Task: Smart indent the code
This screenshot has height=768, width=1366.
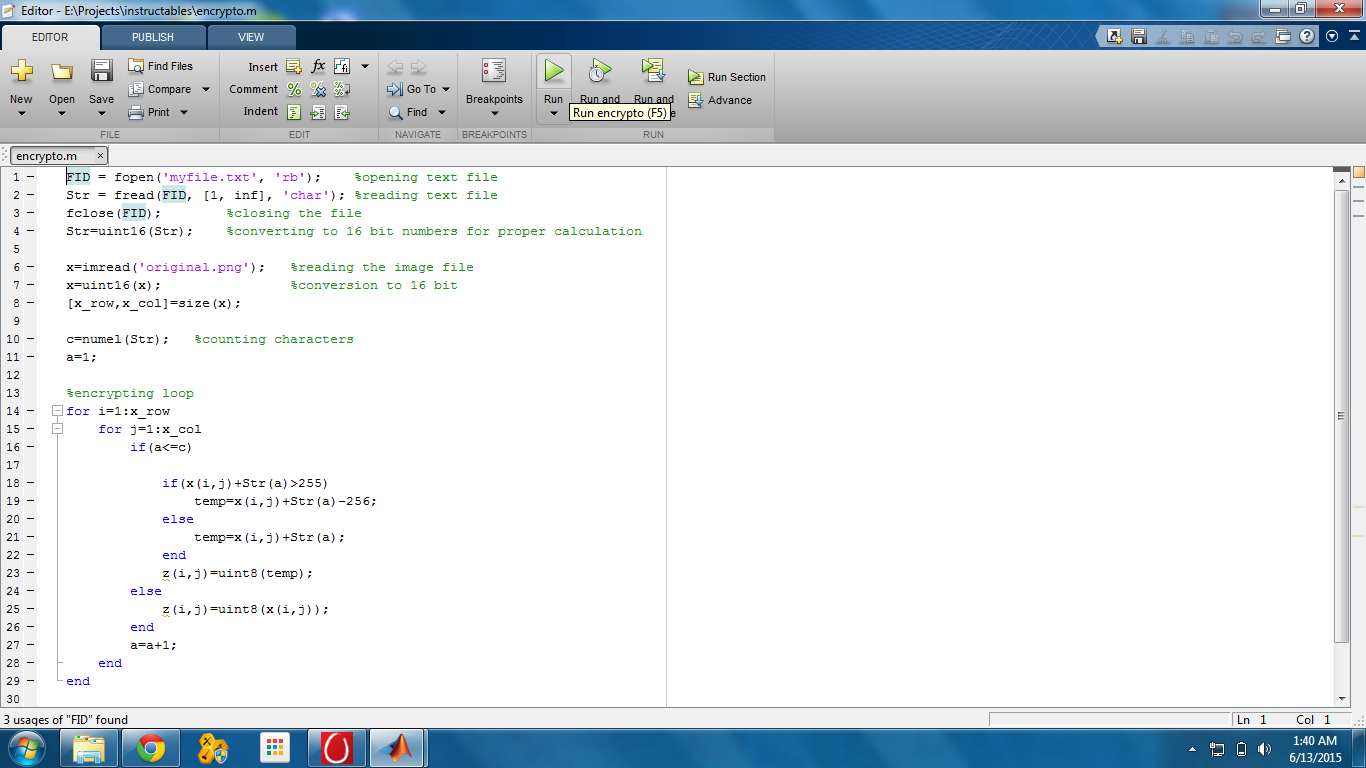Action: pos(293,112)
